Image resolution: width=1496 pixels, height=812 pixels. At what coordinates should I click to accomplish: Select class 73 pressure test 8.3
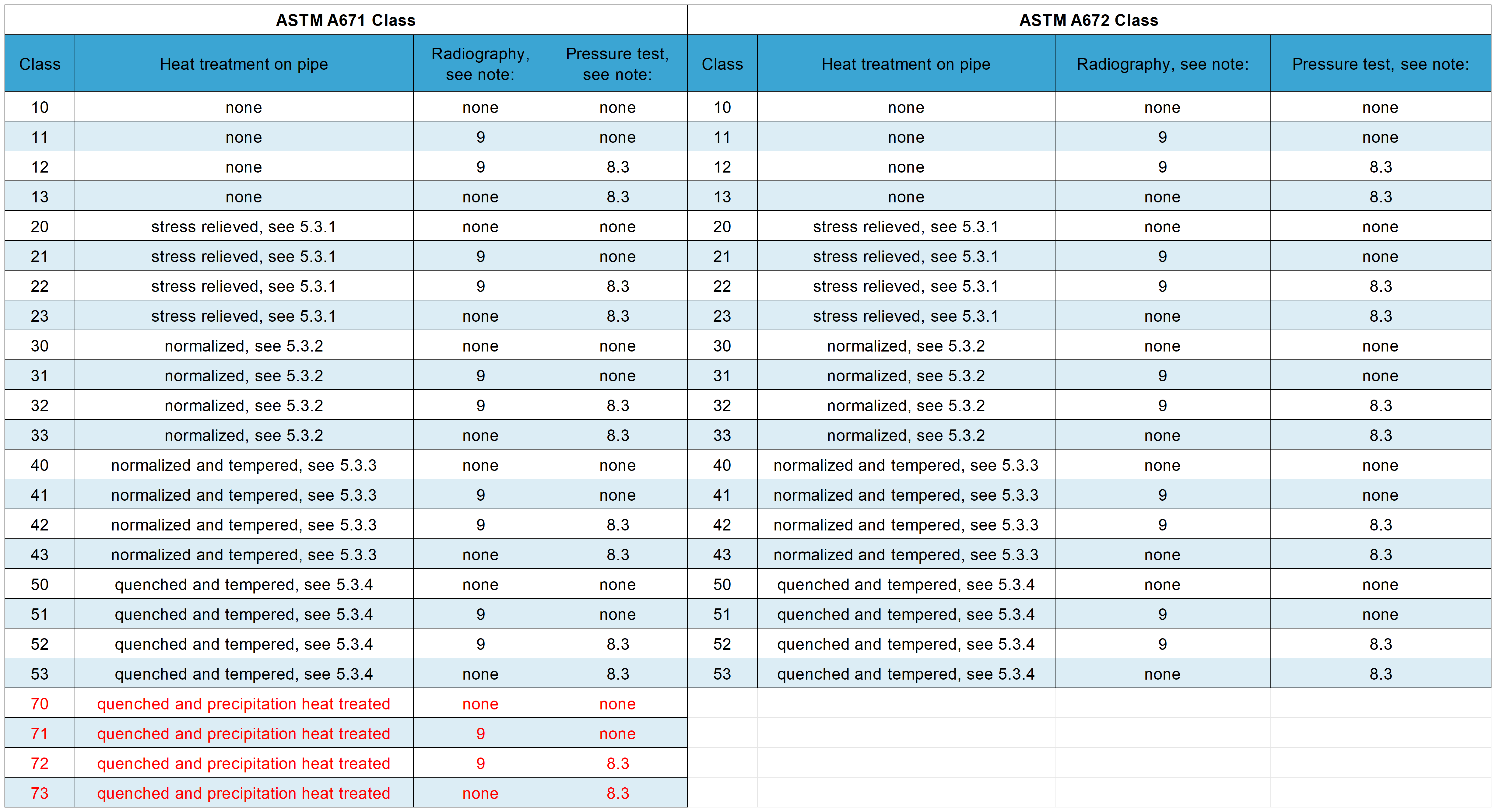[x=617, y=793]
